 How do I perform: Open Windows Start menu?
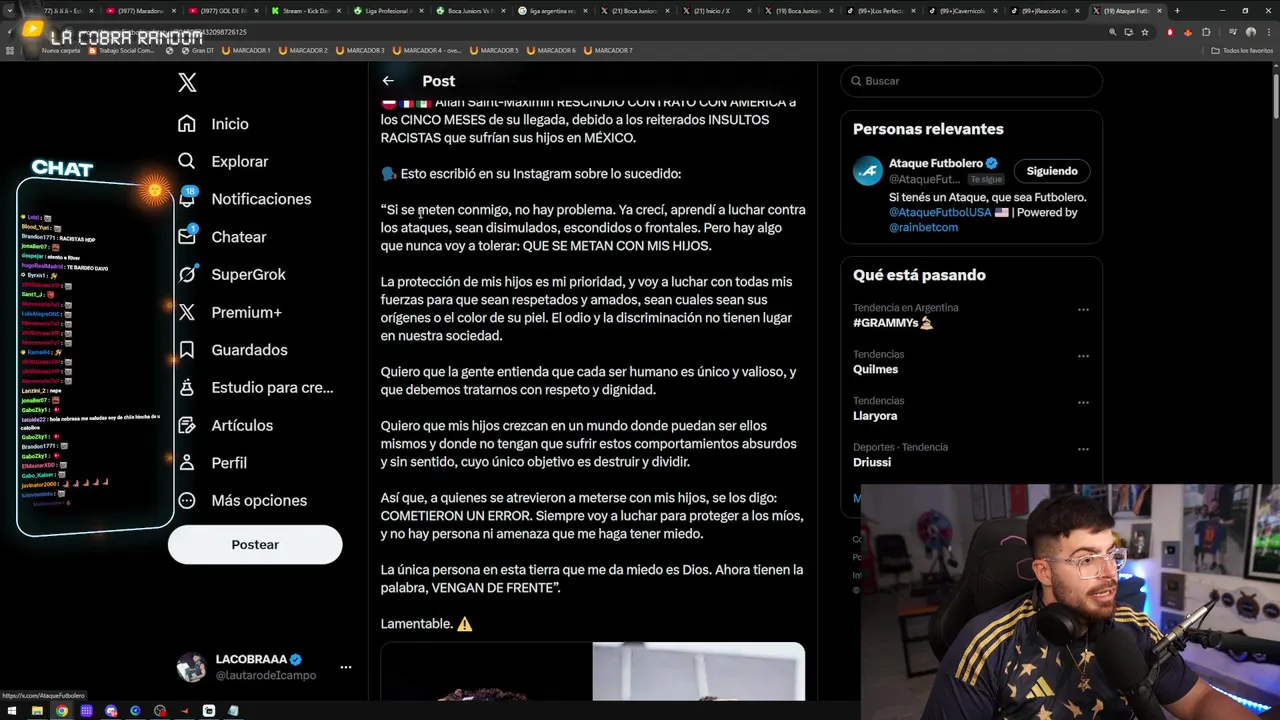[x=13, y=711]
